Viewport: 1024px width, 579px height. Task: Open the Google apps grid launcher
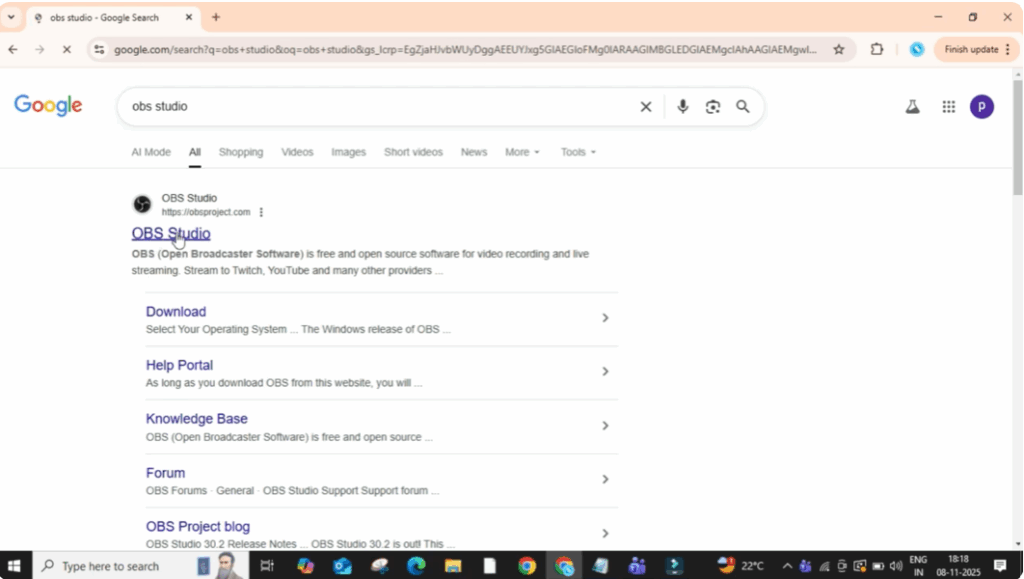pyautogui.click(x=947, y=106)
